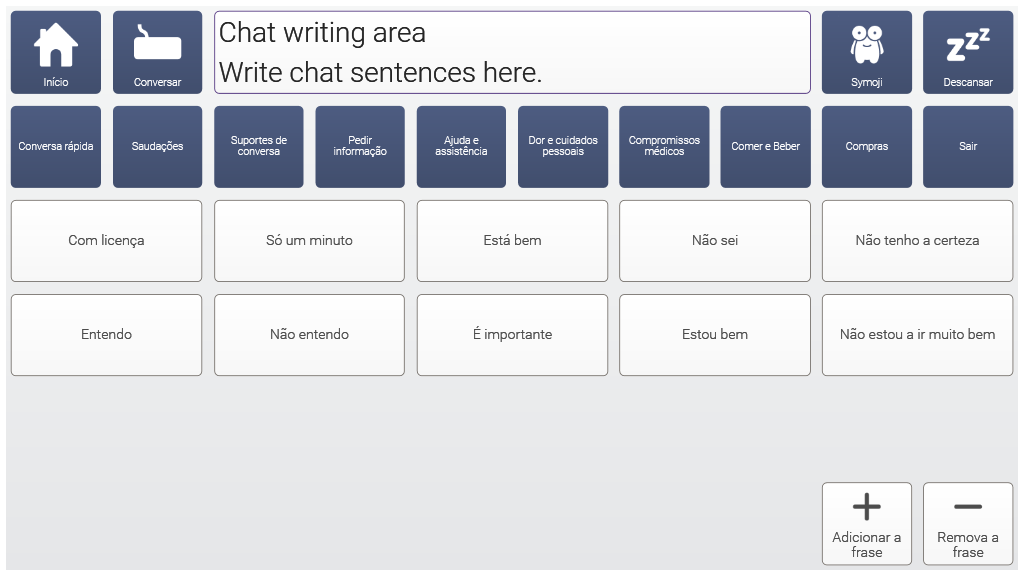Click in the chat writing area
1024x576 pixels.
point(512,52)
